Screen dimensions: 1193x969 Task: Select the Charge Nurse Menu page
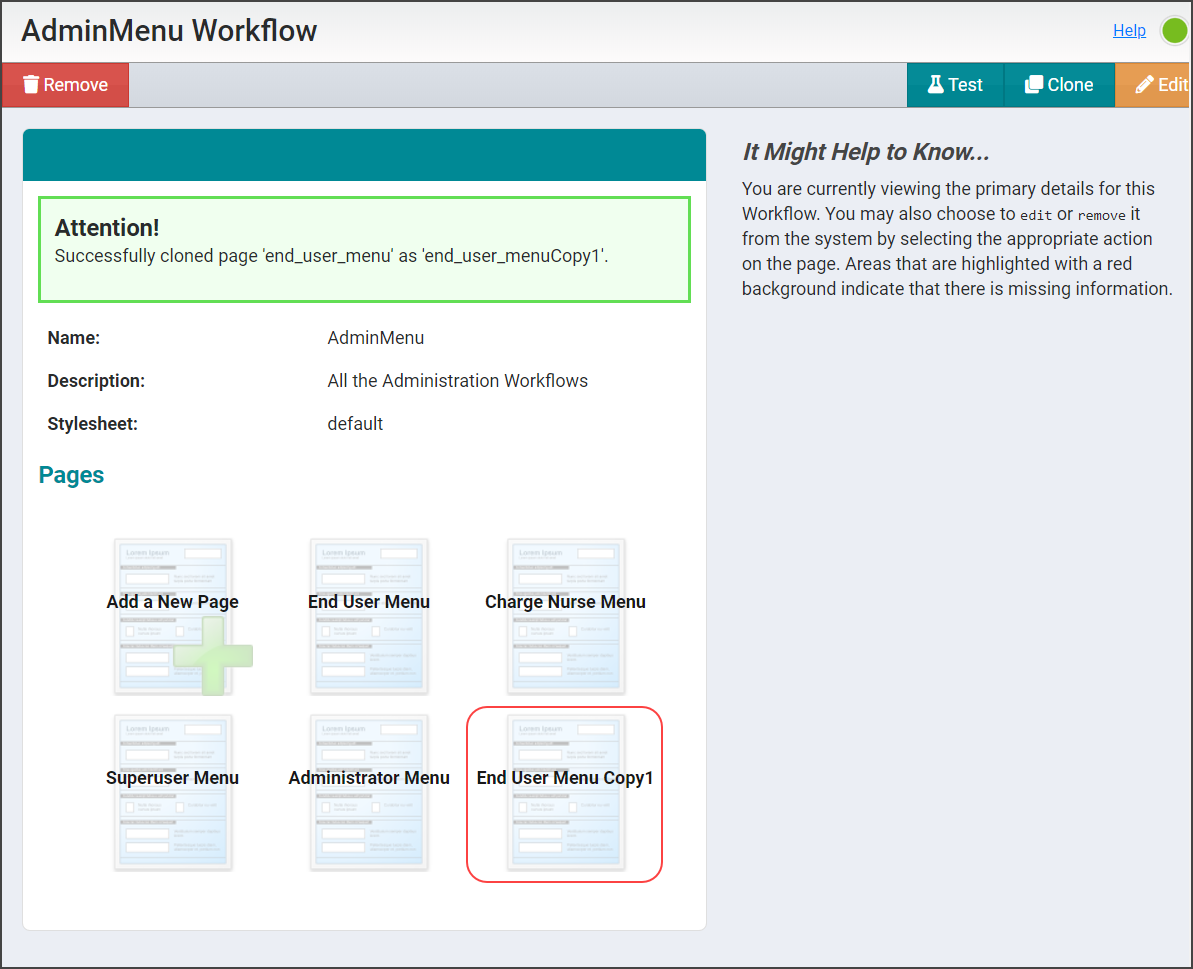(566, 616)
